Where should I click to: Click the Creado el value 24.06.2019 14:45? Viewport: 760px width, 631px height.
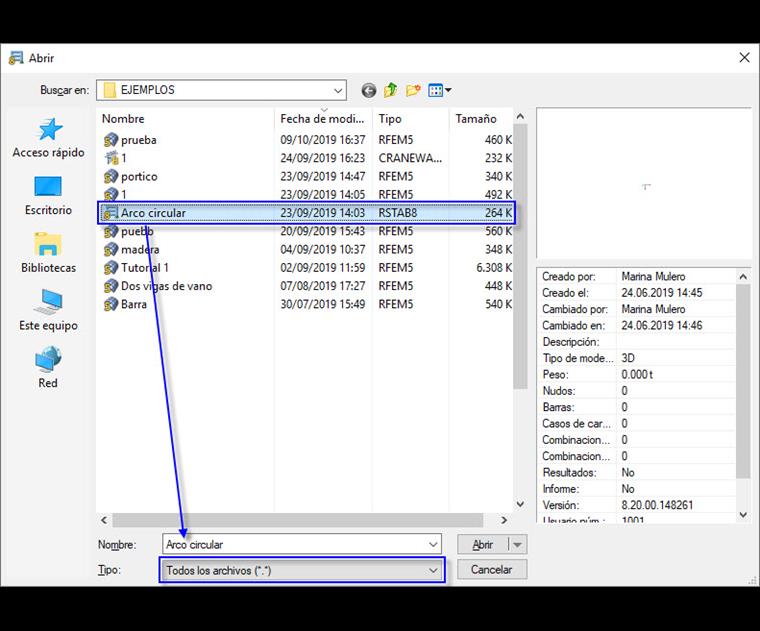point(662,293)
